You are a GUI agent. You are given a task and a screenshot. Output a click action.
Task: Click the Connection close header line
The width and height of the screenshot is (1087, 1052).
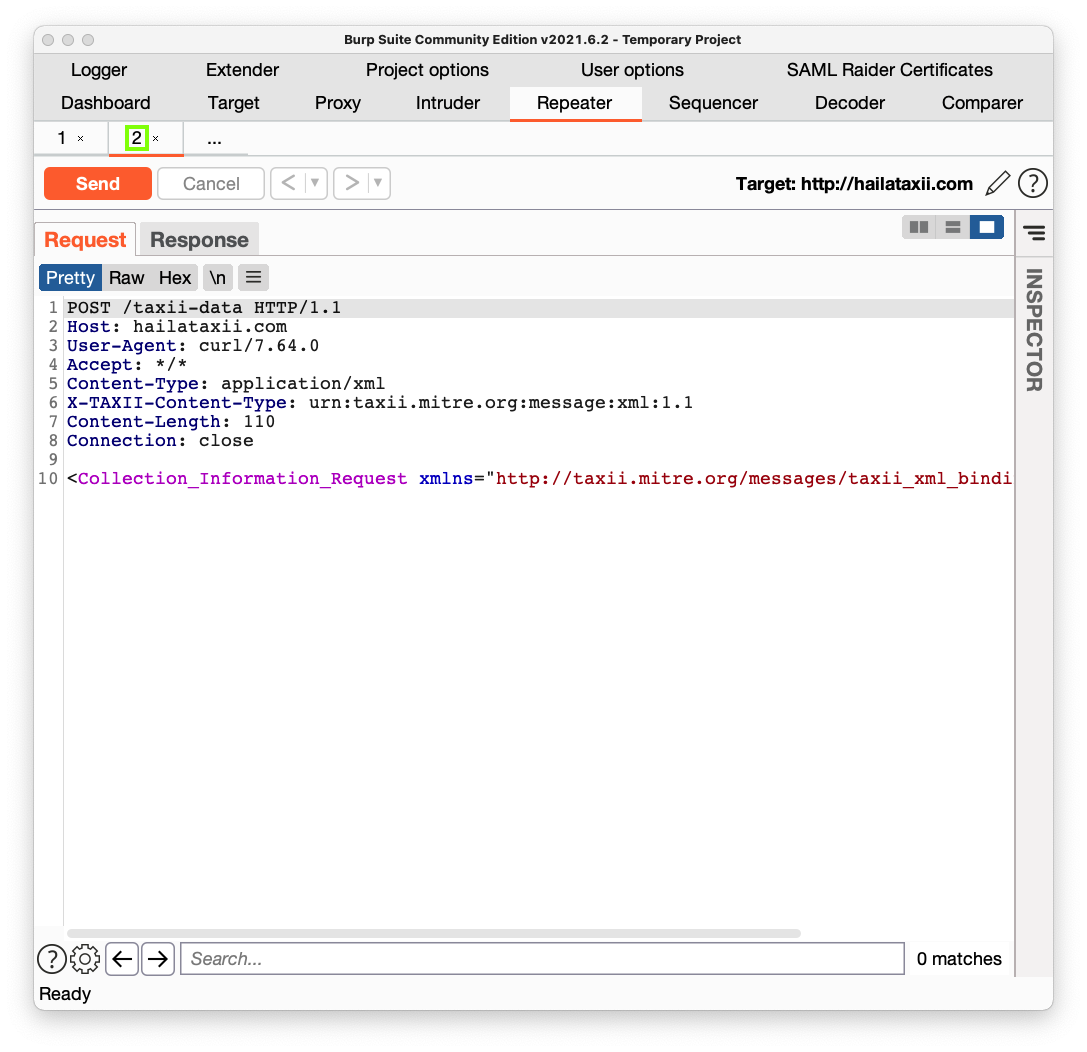pos(160,441)
